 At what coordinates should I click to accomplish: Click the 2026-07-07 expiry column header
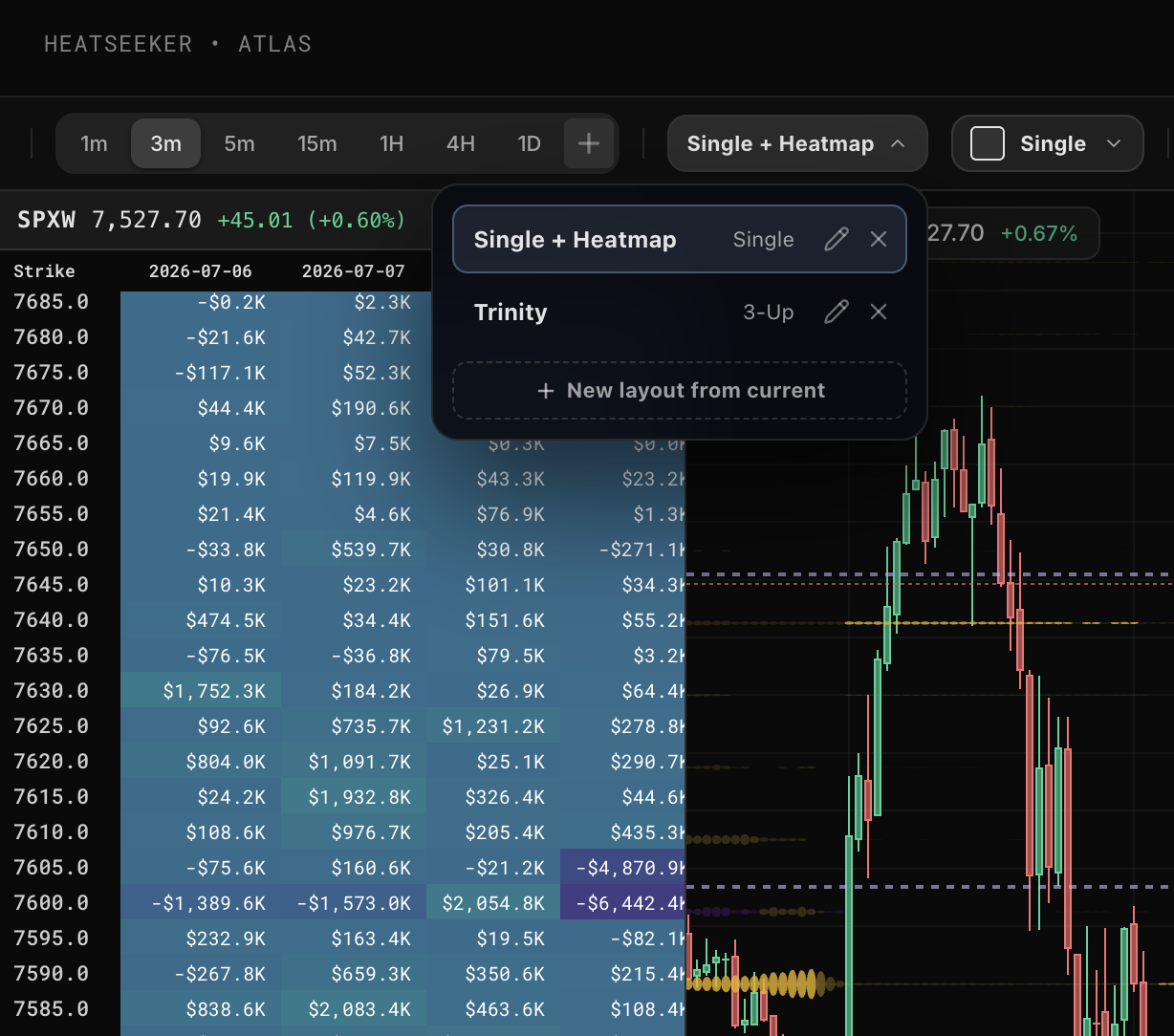354,271
